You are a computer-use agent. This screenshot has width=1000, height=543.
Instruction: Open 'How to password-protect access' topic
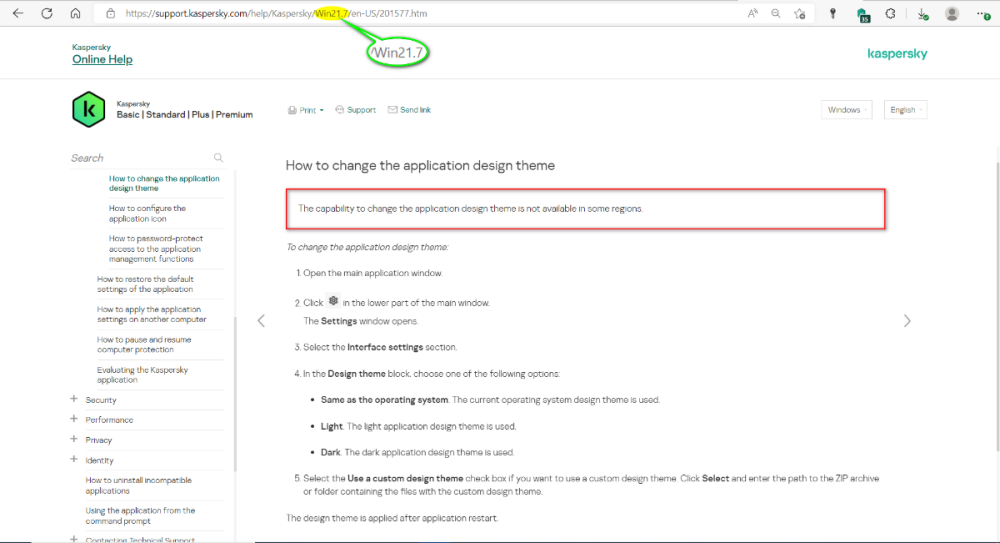point(156,248)
